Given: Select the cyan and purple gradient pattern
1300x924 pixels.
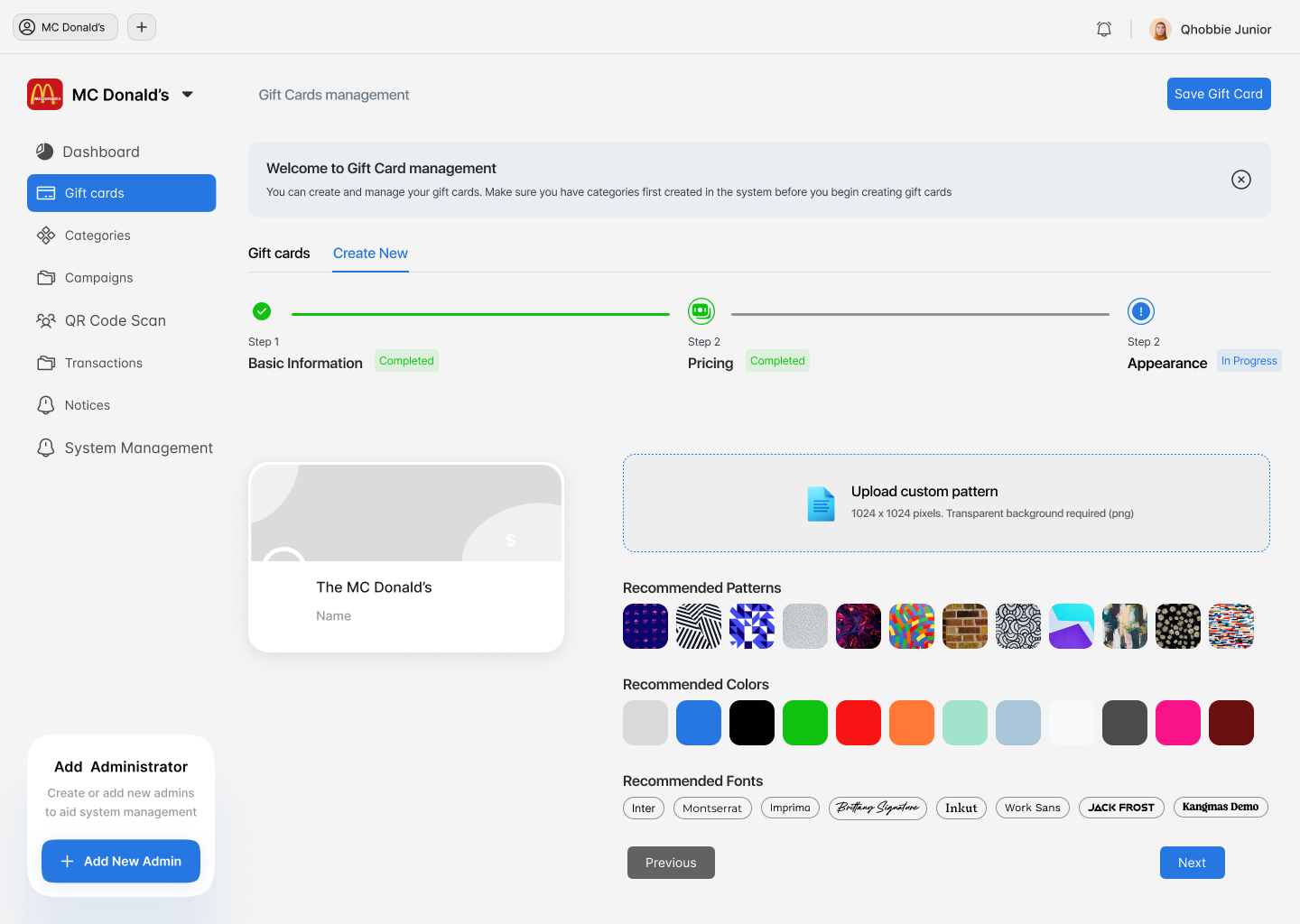Looking at the screenshot, I should click(x=1072, y=626).
